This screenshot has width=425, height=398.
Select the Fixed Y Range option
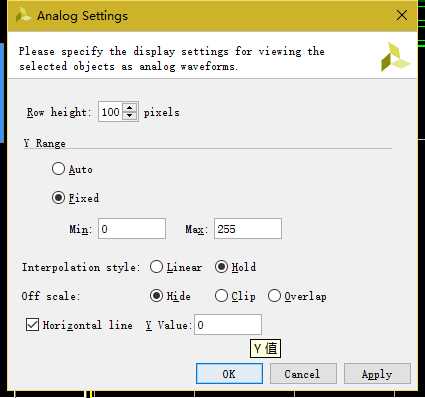(58, 198)
